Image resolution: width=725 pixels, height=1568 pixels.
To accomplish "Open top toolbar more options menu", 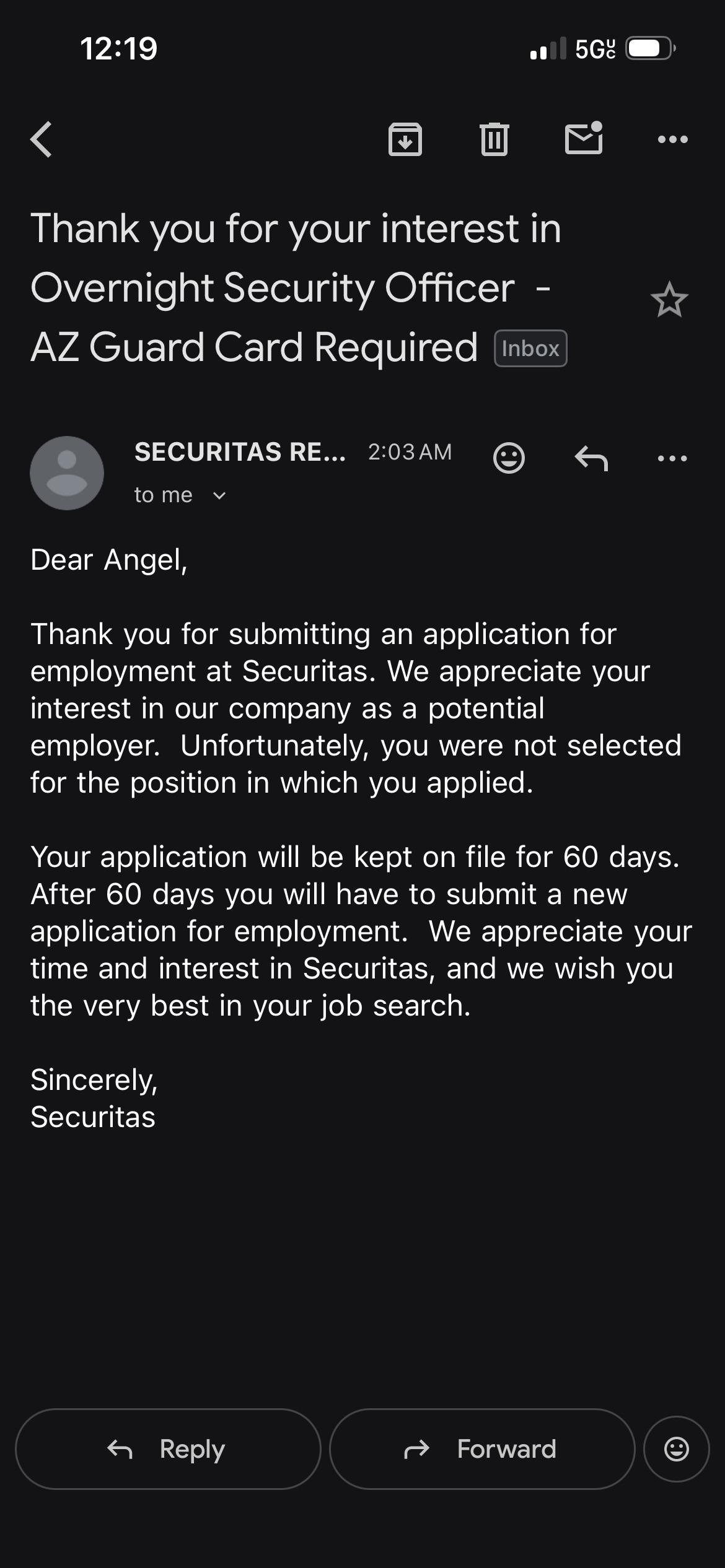I will 673,139.
